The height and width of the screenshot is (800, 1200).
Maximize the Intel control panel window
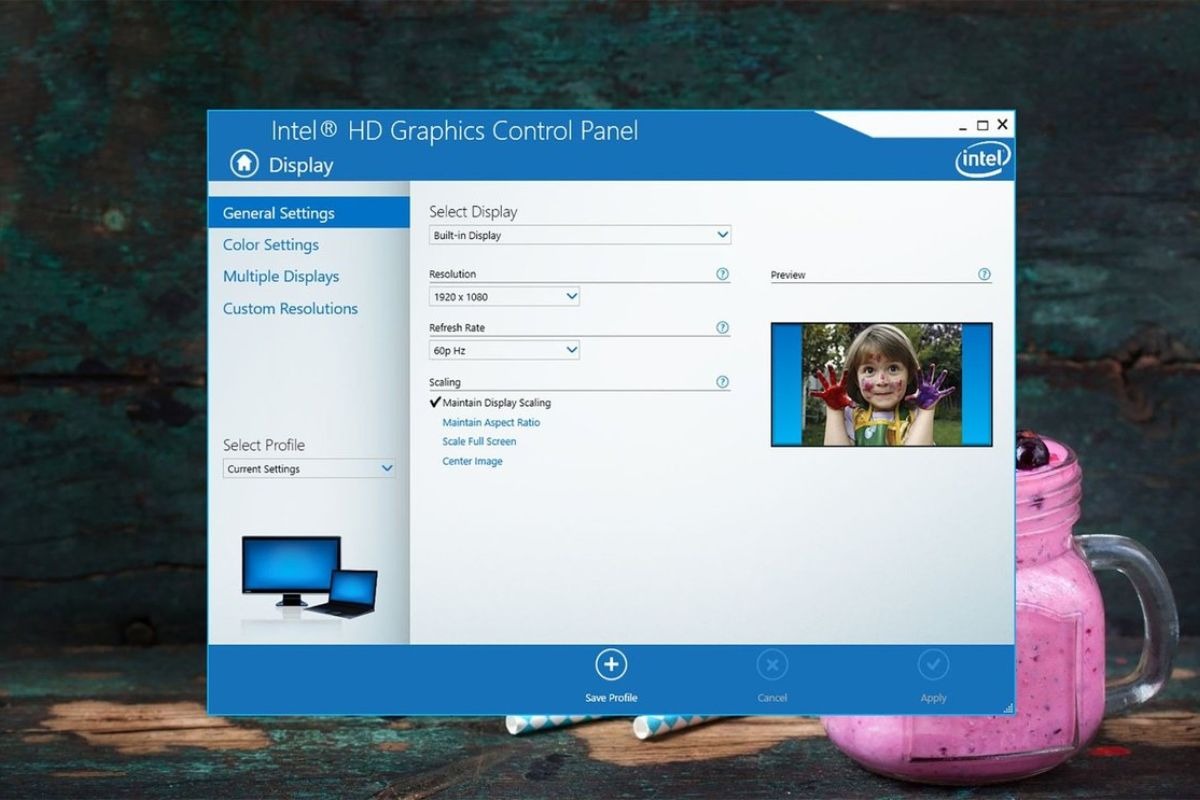click(x=982, y=125)
